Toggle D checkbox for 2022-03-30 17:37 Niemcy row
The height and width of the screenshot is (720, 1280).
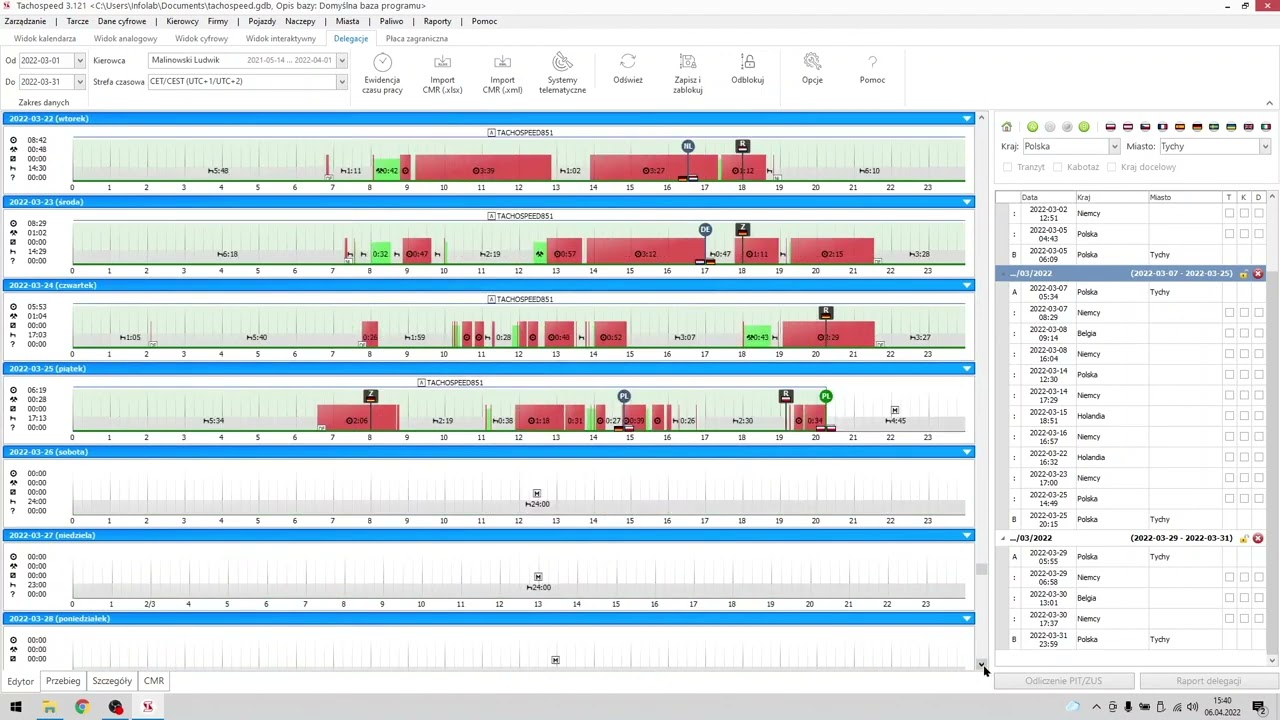point(1258,619)
